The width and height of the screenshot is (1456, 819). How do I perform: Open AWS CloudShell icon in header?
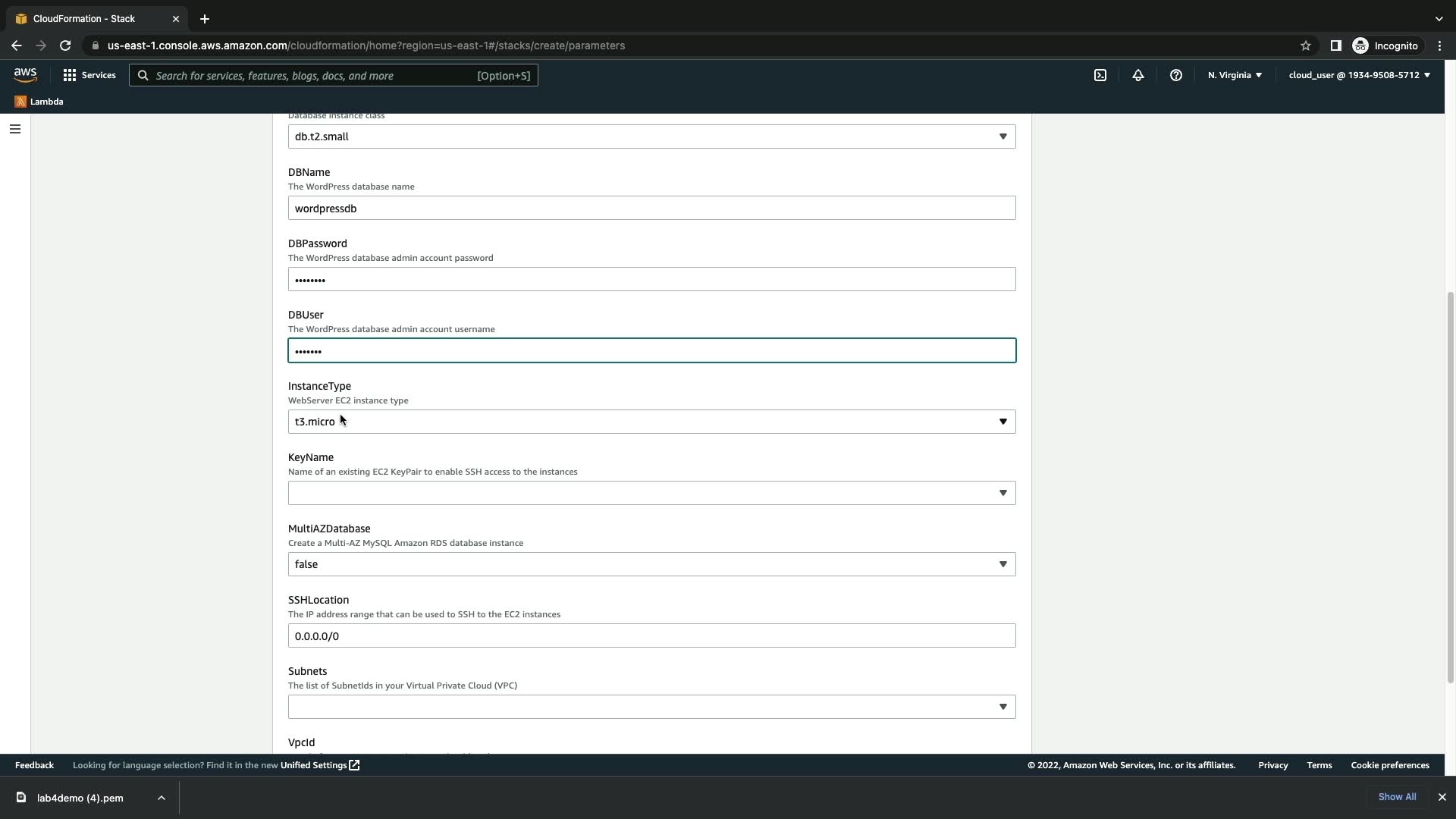1100,75
